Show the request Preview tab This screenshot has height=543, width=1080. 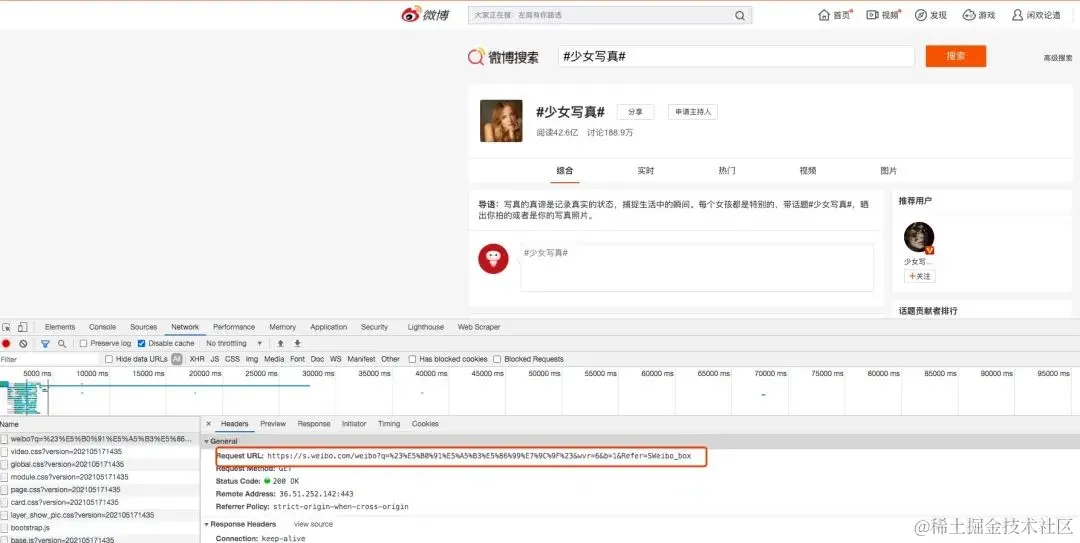273,424
